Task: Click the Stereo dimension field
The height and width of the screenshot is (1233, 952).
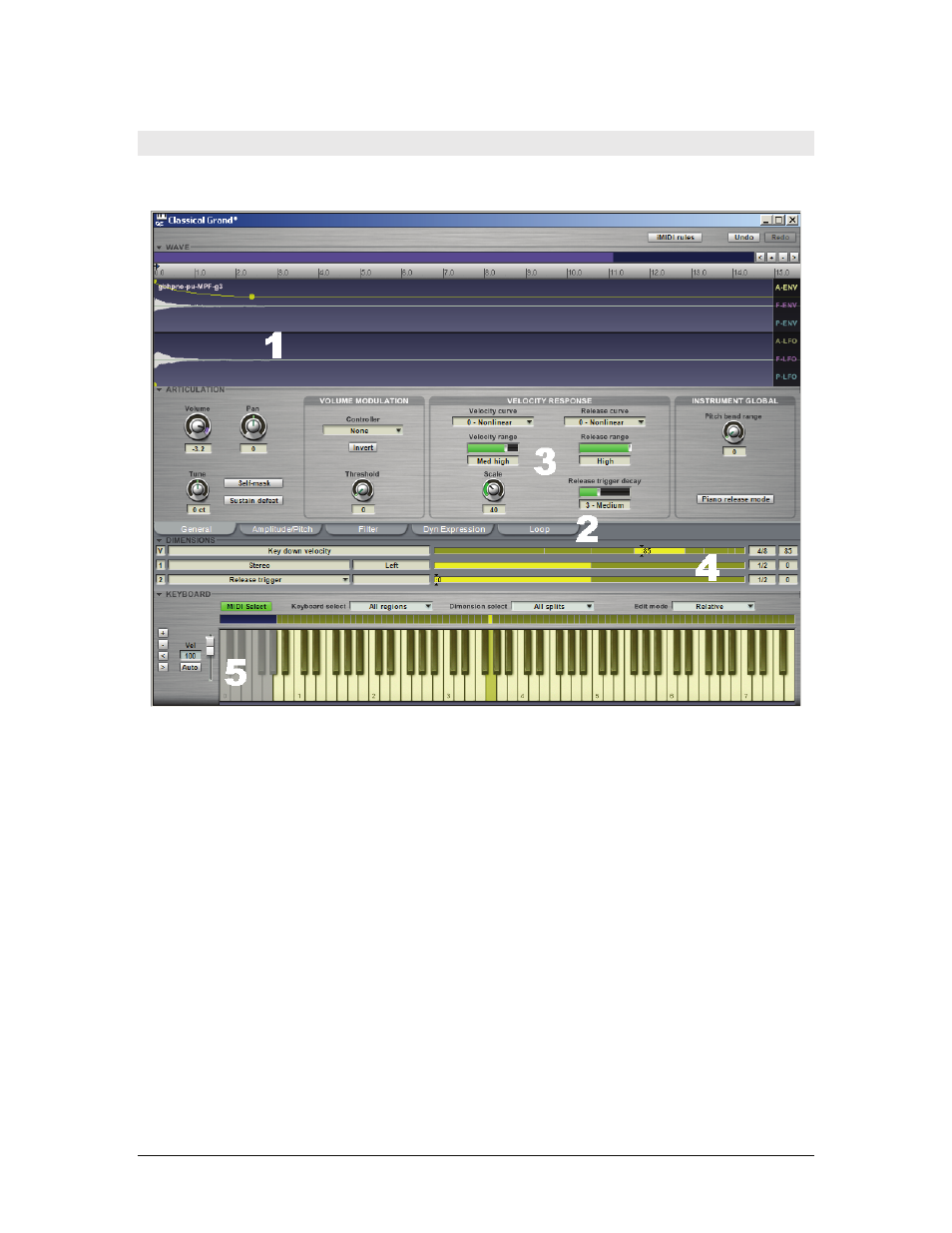Action: coord(259,565)
